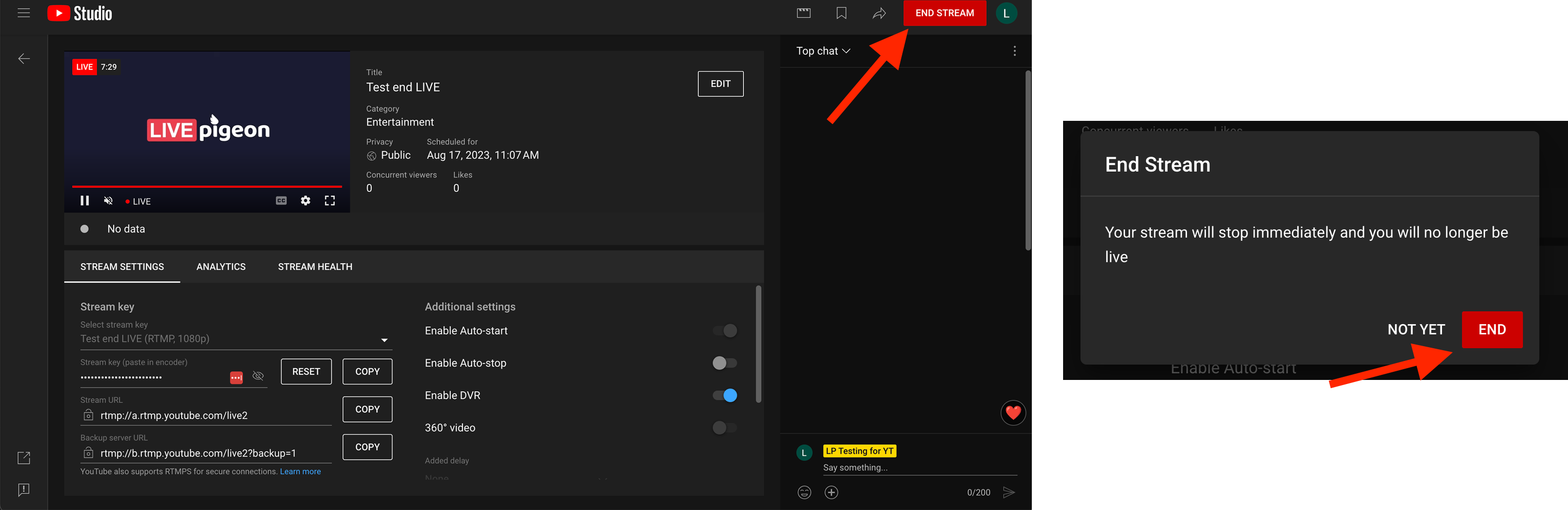Screen dimensions: 1568x510
Task: Copy the Backup server URL
Action: (367, 447)
